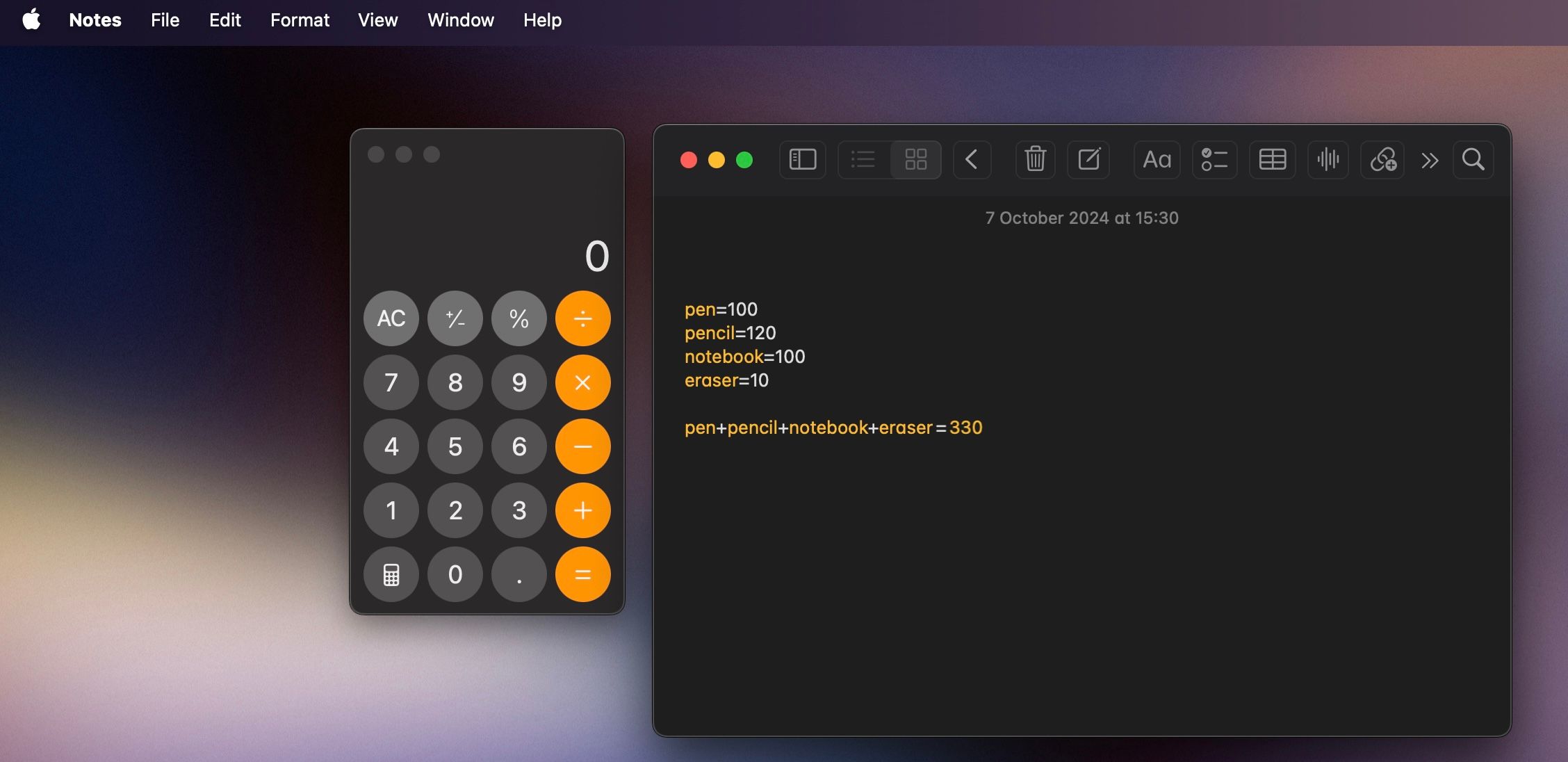1568x762 pixels.
Task: Click the sidebar toggle panel icon
Action: coord(802,159)
